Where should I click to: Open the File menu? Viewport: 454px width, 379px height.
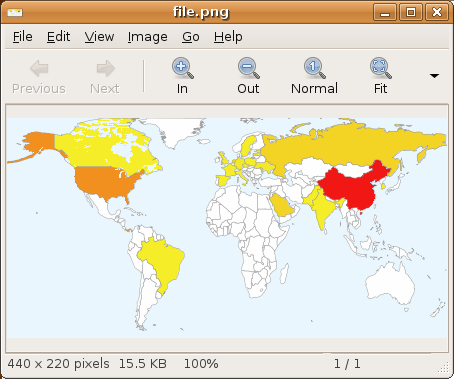(x=23, y=37)
